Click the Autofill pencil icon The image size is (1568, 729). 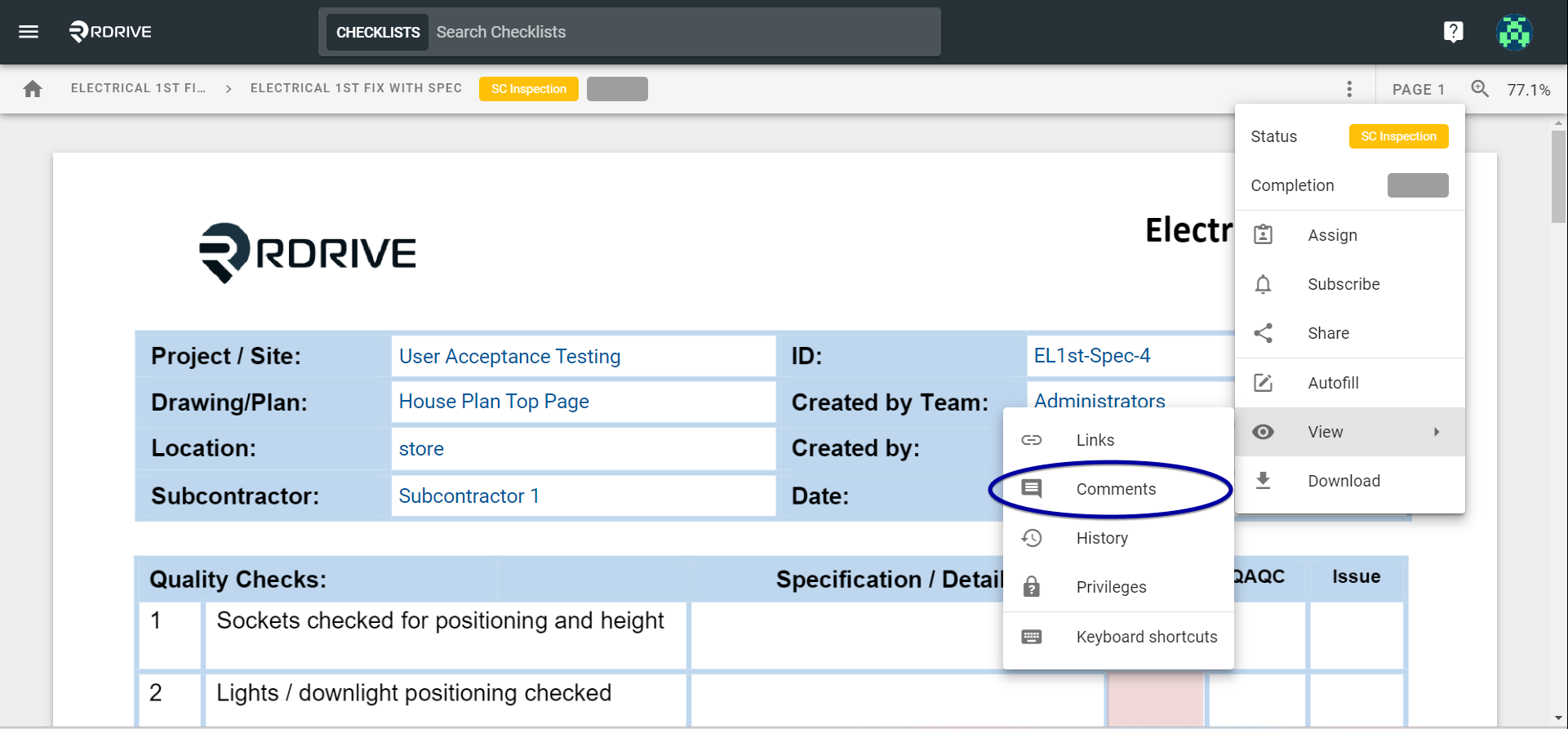pyautogui.click(x=1263, y=383)
